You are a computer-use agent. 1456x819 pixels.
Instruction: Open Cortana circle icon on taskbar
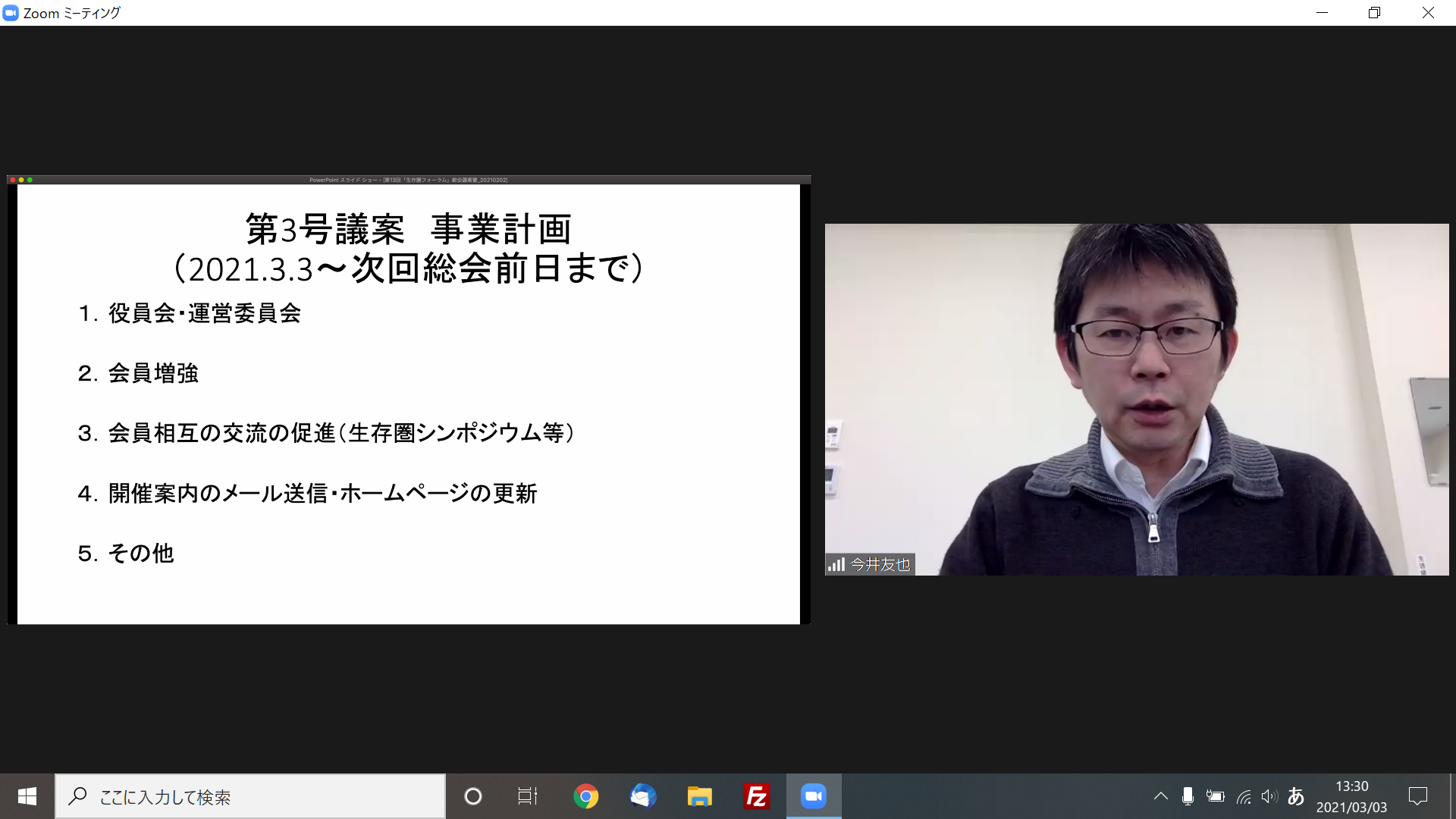coord(473,796)
